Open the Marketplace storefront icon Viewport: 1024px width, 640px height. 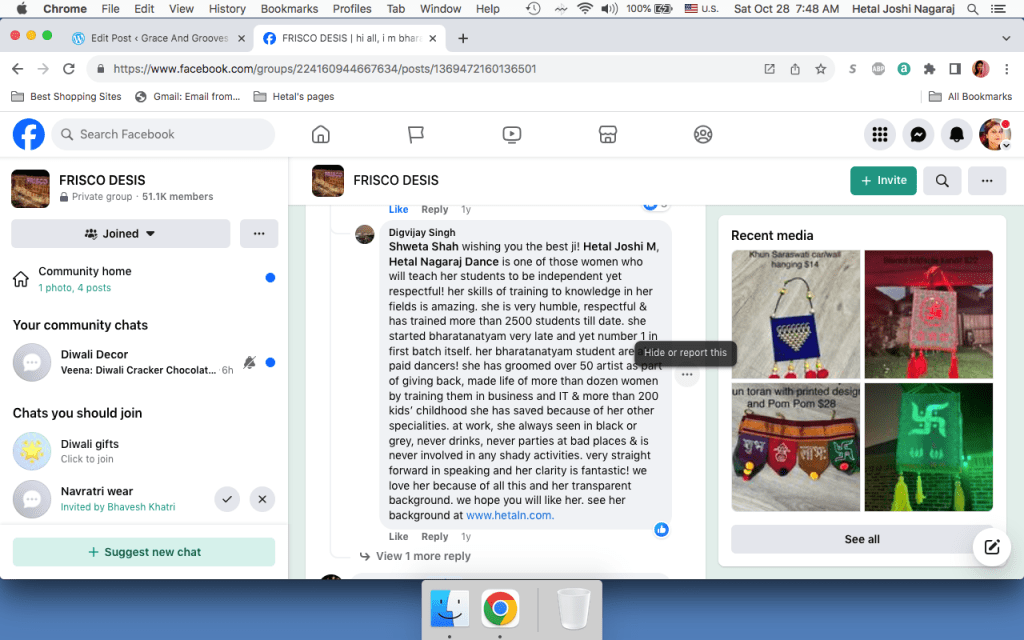tap(607, 134)
